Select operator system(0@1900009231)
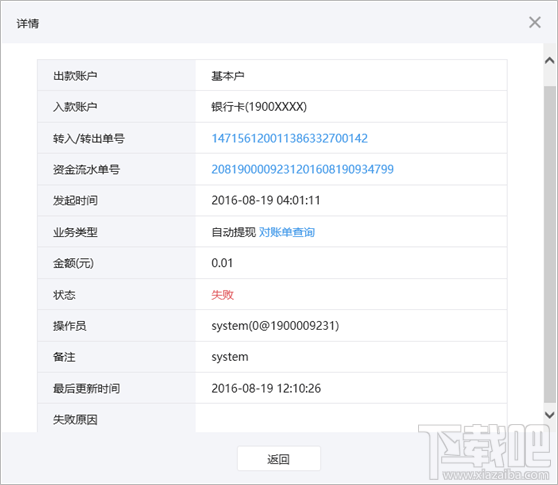 pos(275,326)
